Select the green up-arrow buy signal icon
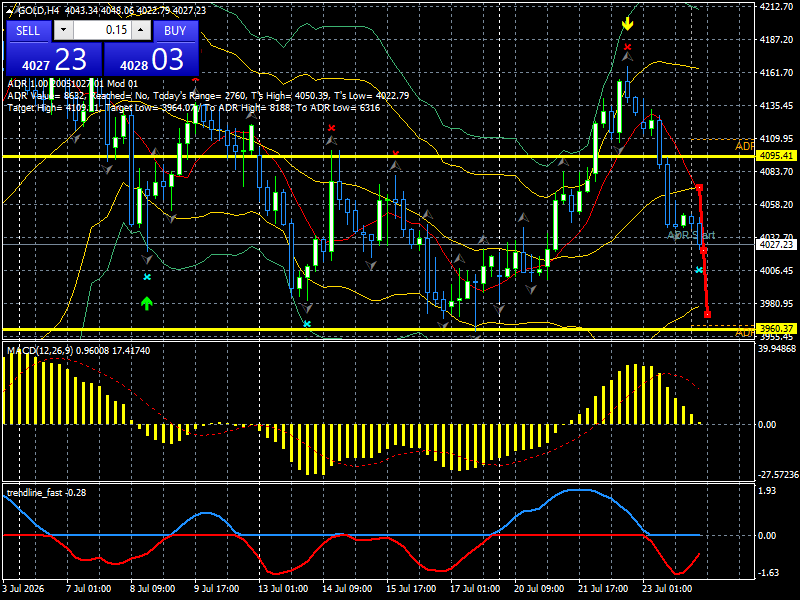Image resolution: width=800 pixels, height=600 pixels. tap(147, 304)
